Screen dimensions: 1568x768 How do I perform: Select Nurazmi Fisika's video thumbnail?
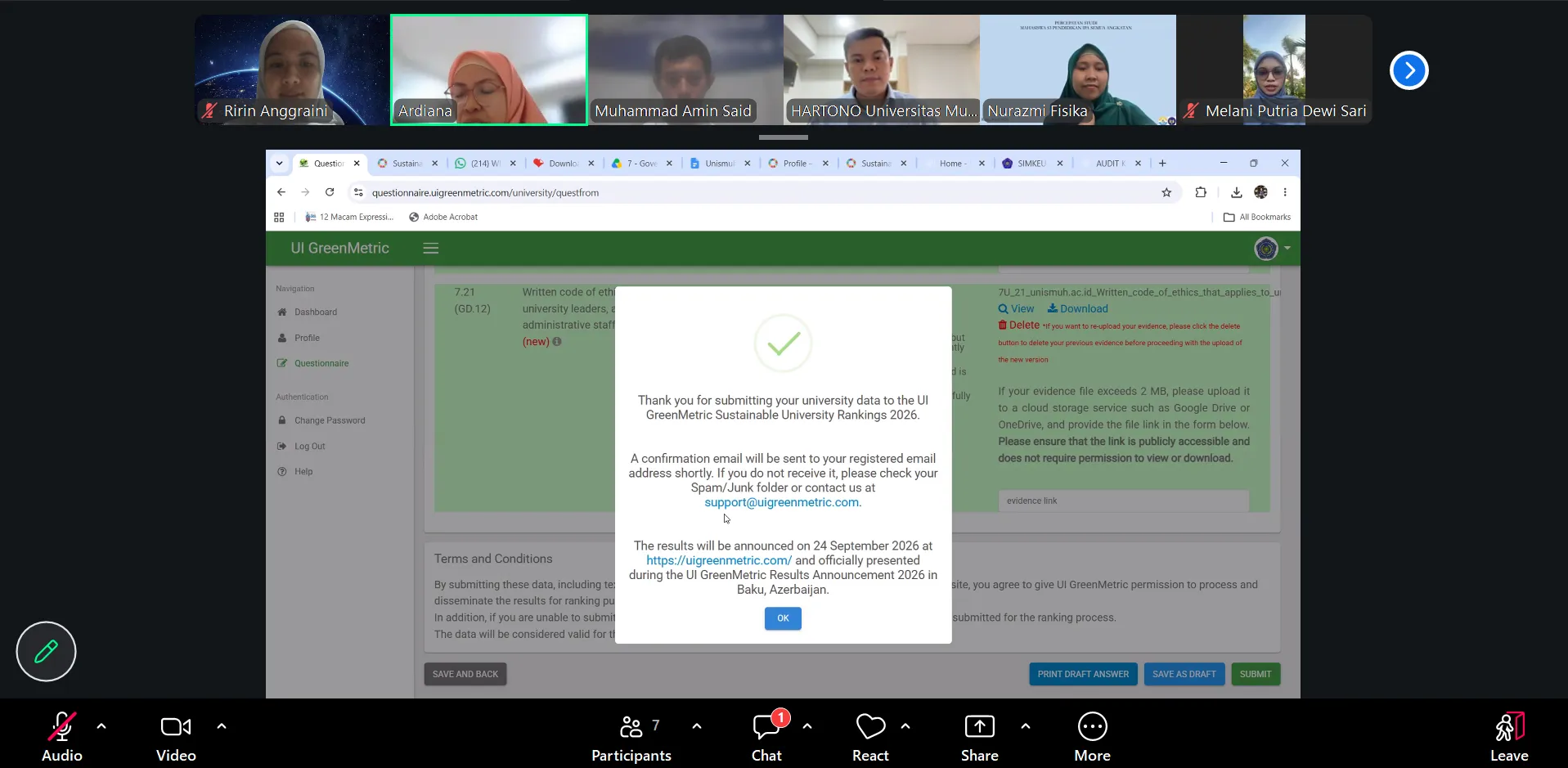[x=1078, y=70]
